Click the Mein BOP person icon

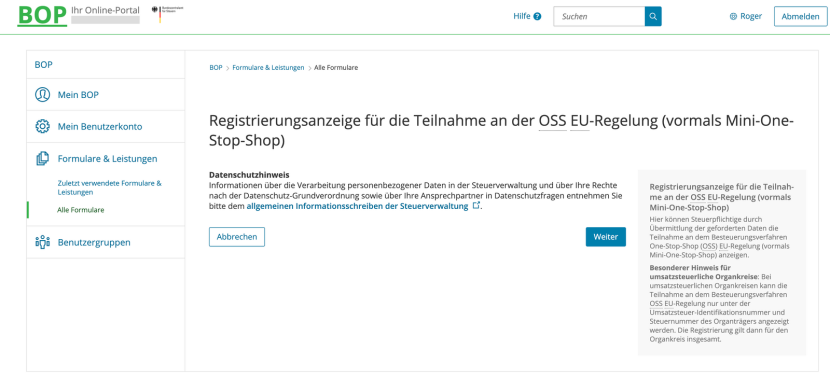pos(42,95)
